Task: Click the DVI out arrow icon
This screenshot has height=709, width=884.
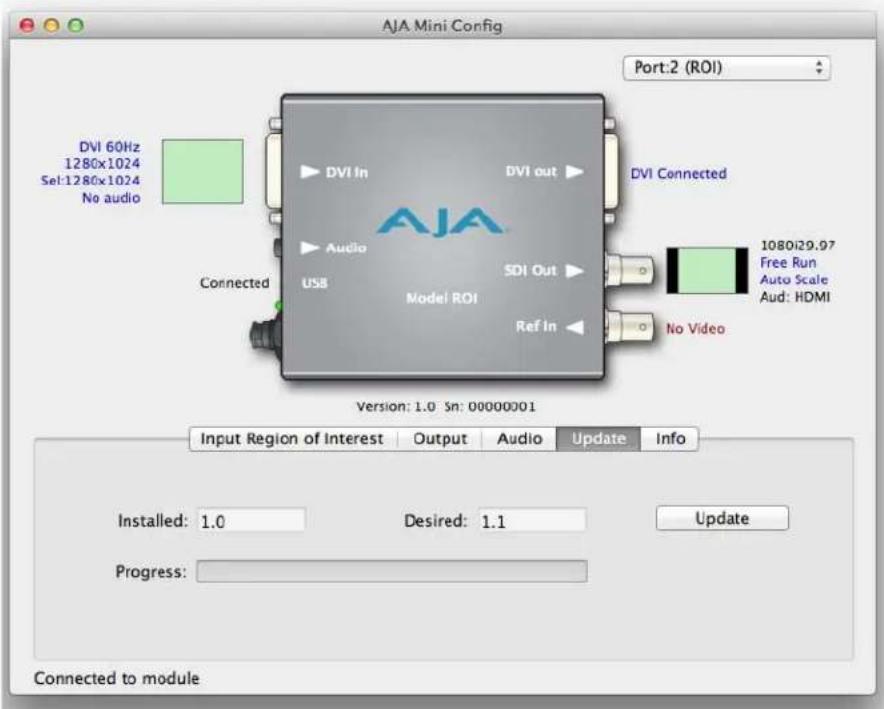Action: (574, 171)
